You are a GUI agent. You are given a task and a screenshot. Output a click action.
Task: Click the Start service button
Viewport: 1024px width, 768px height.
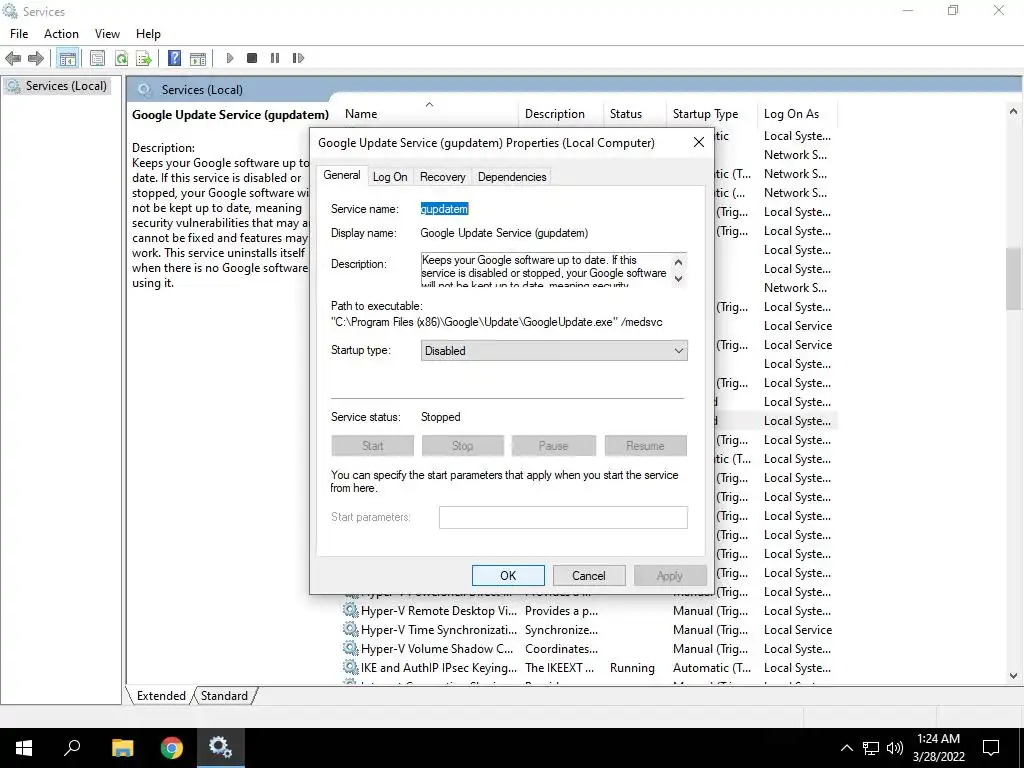(x=372, y=445)
